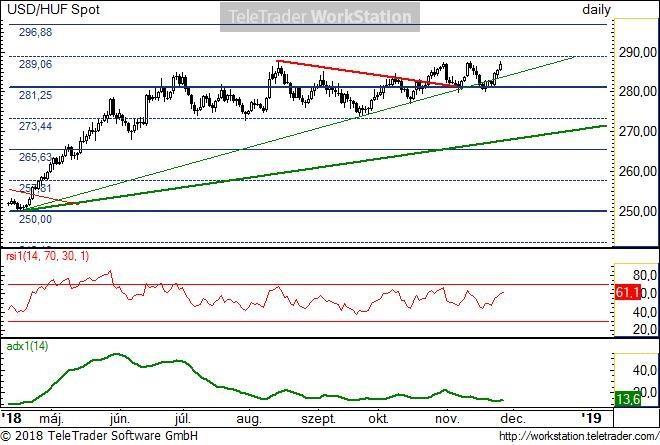Click the USD/HUF Spot chart title
Image resolution: width=660 pixels, height=445 pixels.
(53, 9)
